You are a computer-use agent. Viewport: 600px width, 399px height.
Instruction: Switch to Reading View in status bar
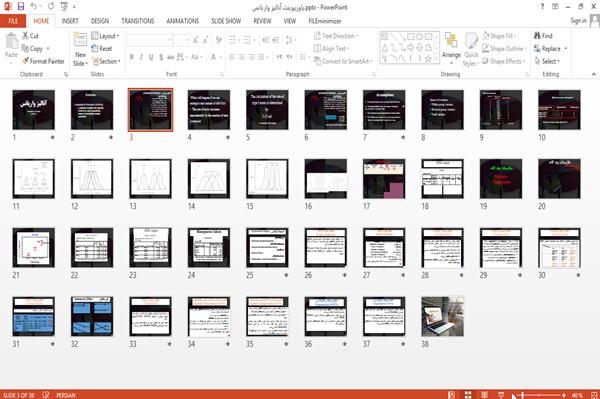(484, 395)
